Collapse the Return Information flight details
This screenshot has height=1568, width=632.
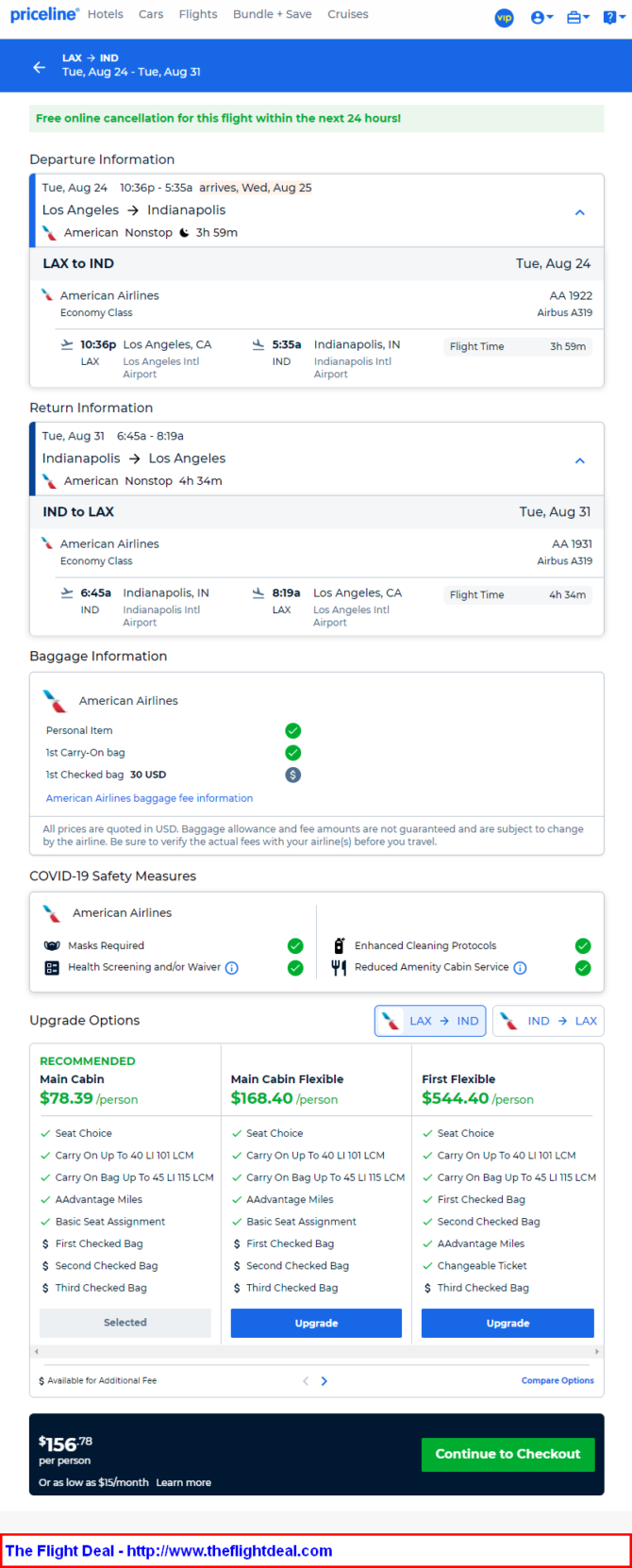(x=580, y=460)
